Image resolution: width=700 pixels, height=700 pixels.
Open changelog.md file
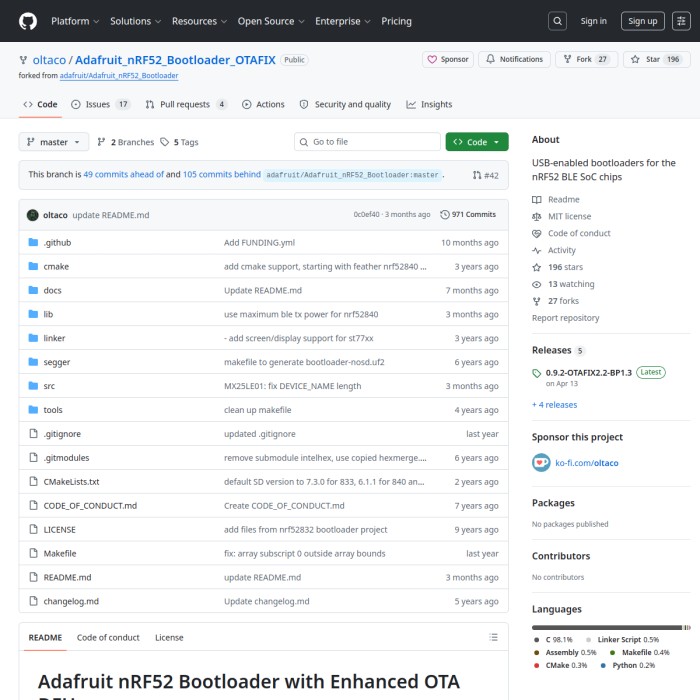[x=71, y=601]
